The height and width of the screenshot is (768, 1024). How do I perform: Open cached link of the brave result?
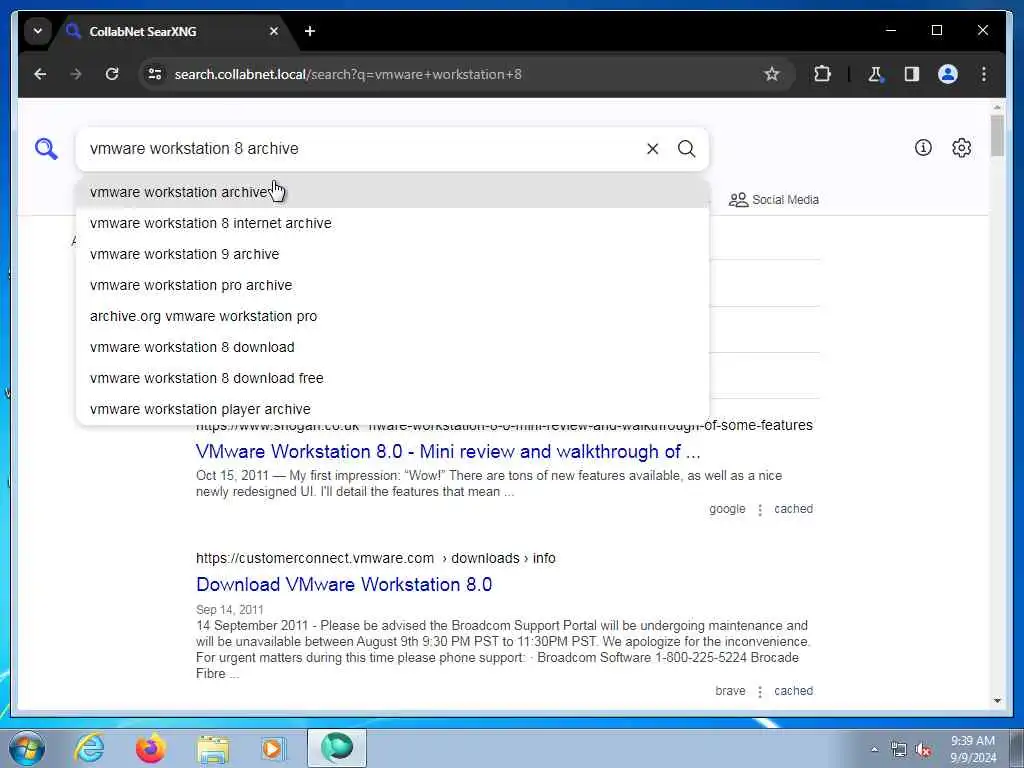[793, 691]
